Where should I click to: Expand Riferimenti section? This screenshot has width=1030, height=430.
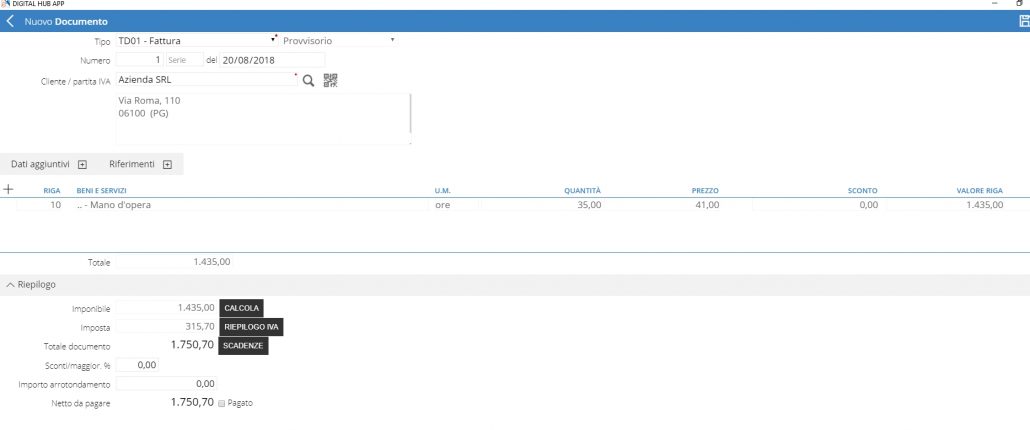click(x=167, y=165)
